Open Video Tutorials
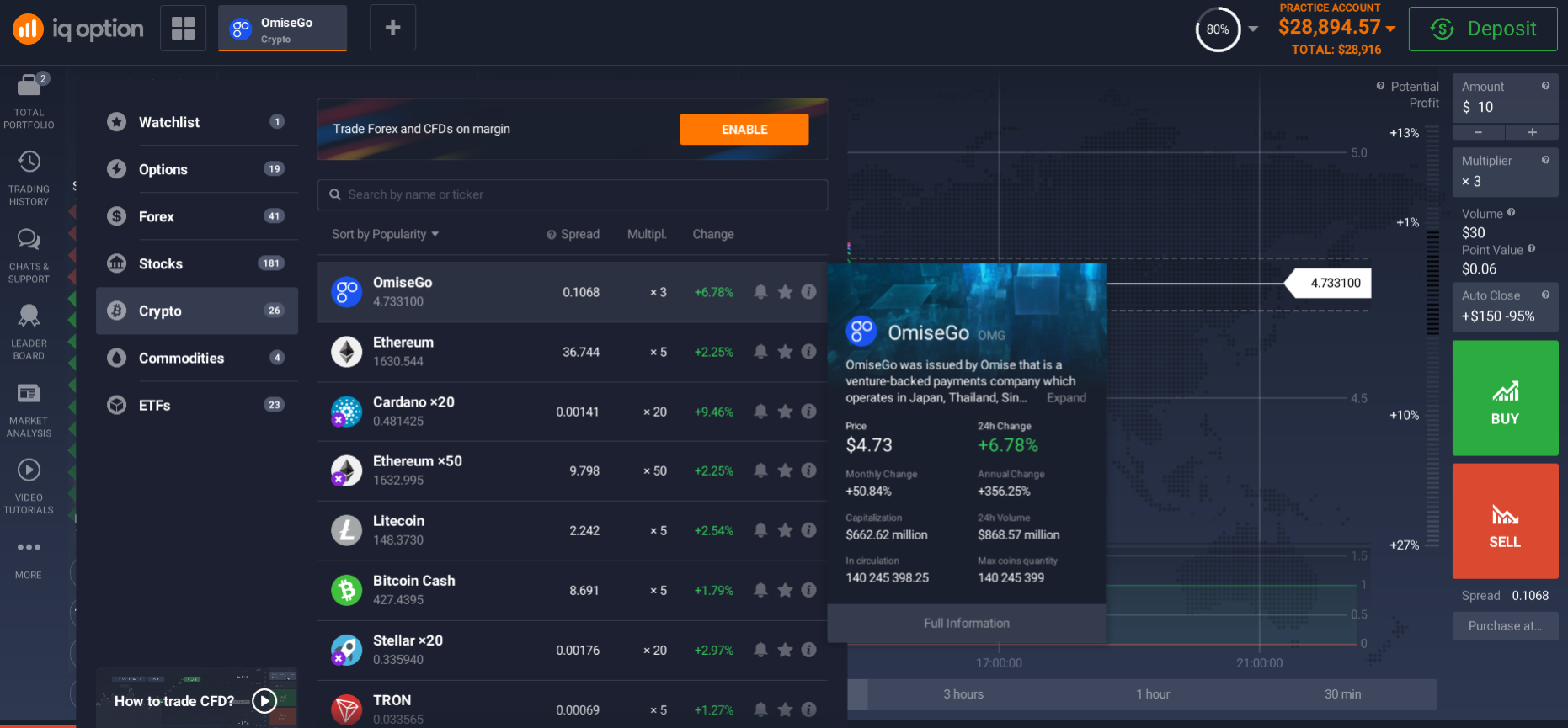 tap(29, 486)
